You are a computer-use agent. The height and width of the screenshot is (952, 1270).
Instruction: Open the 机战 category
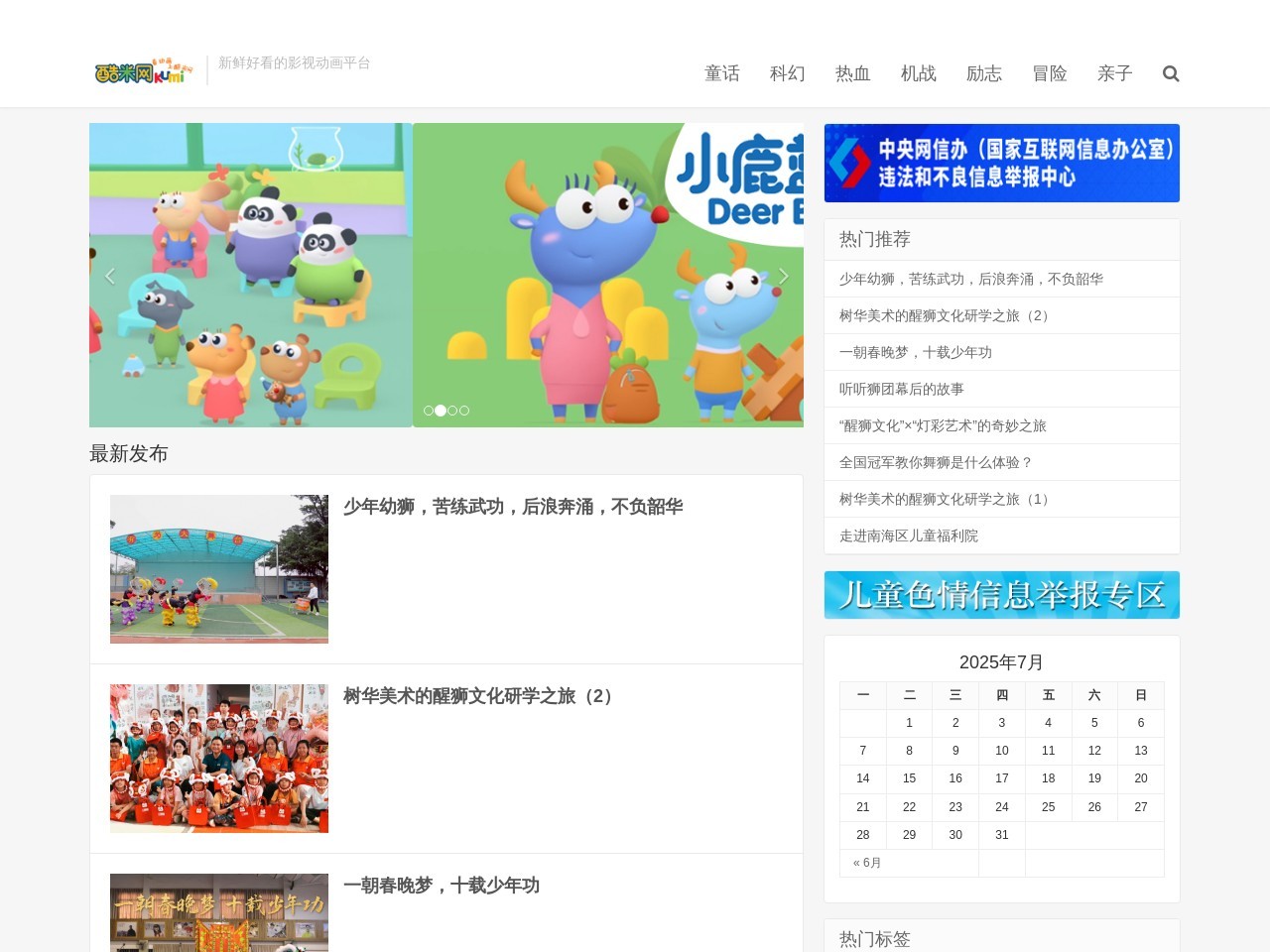pyautogui.click(x=919, y=73)
